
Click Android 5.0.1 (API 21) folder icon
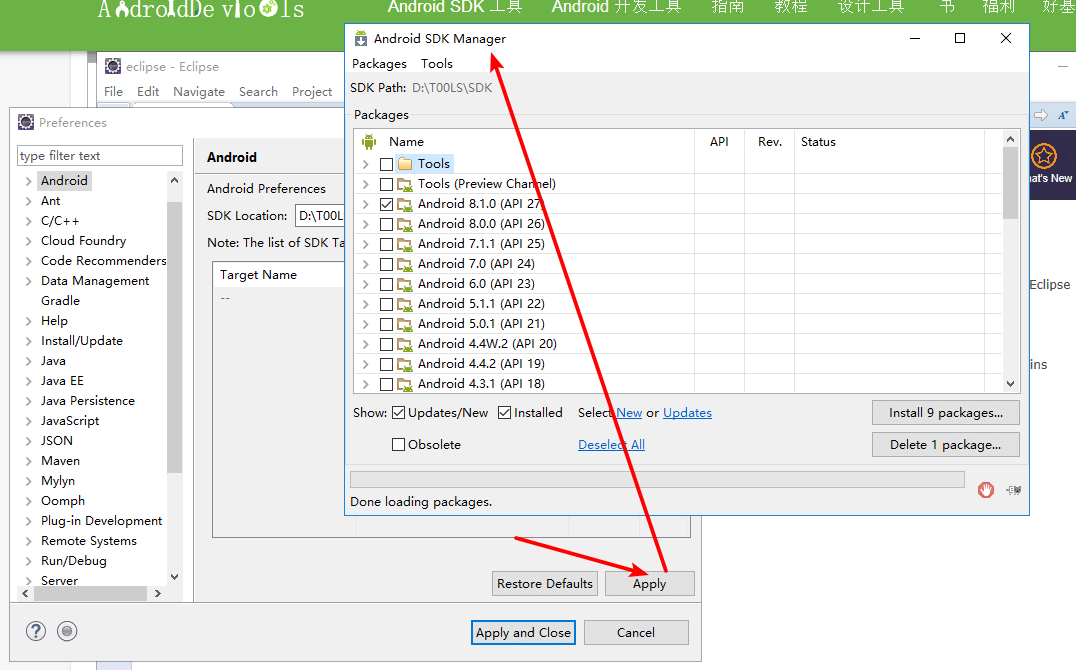pyautogui.click(x=405, y=324)
